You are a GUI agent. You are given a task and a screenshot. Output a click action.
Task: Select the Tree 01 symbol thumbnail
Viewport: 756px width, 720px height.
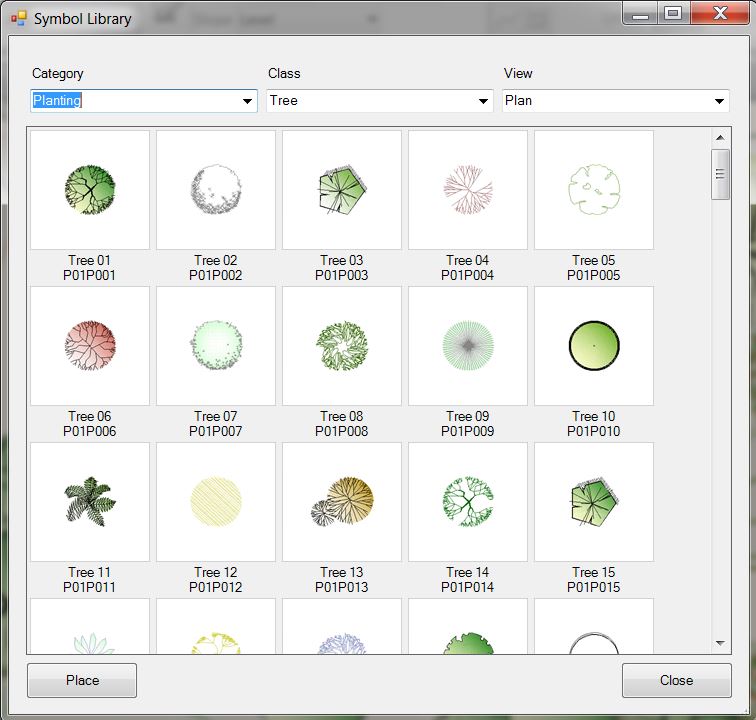pos(90,188)
